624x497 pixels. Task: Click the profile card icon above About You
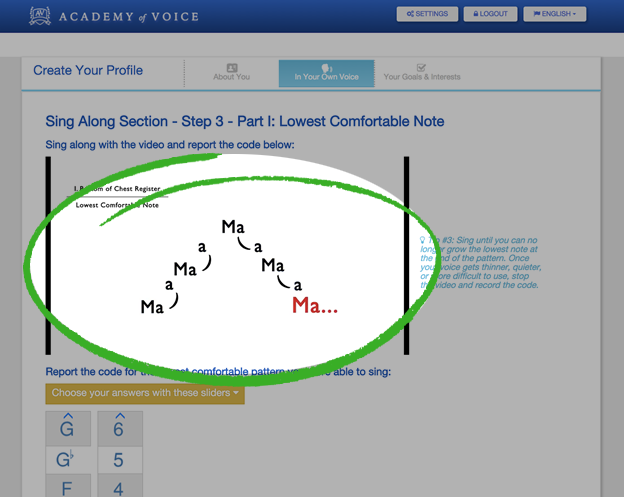click(x=232, y=68)
